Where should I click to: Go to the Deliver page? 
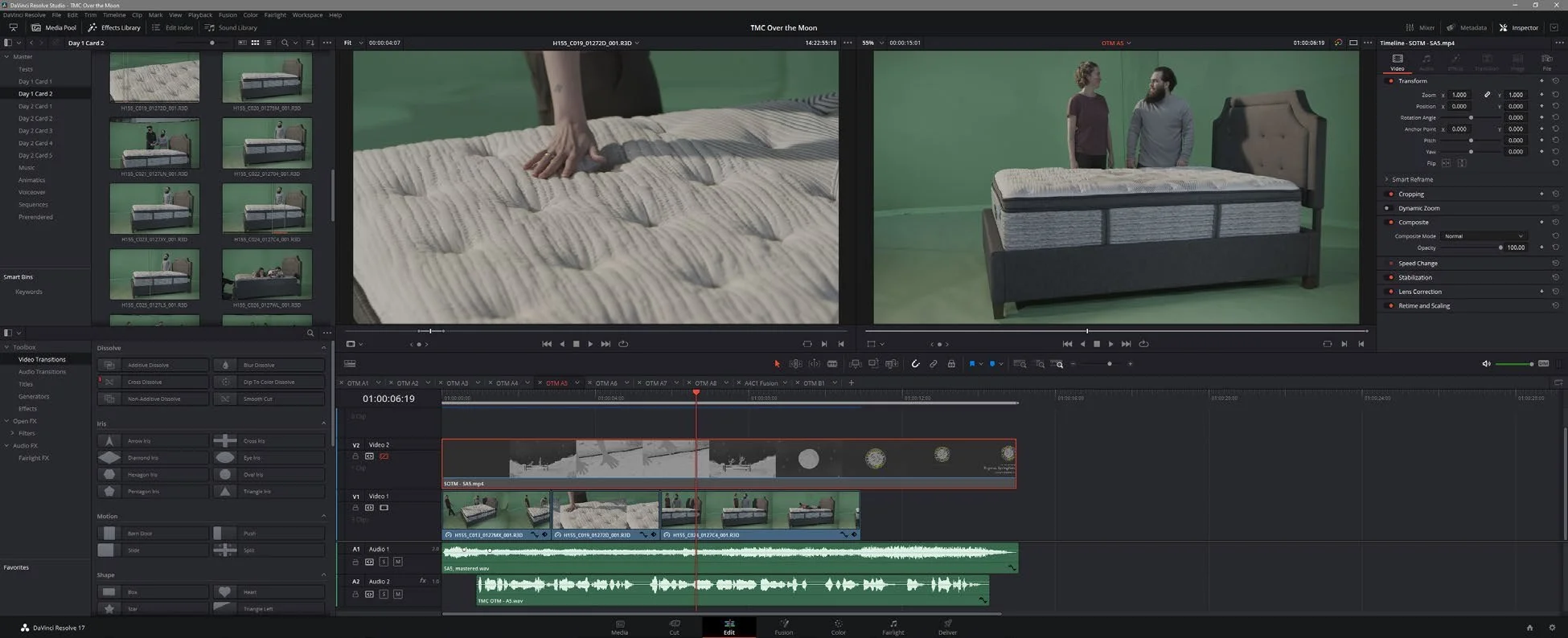coord(947,626)
